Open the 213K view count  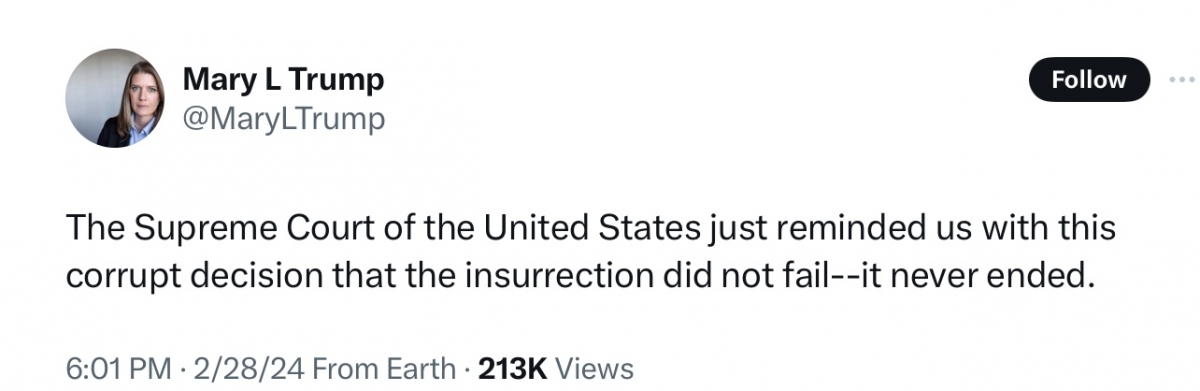tap(513, 368)
